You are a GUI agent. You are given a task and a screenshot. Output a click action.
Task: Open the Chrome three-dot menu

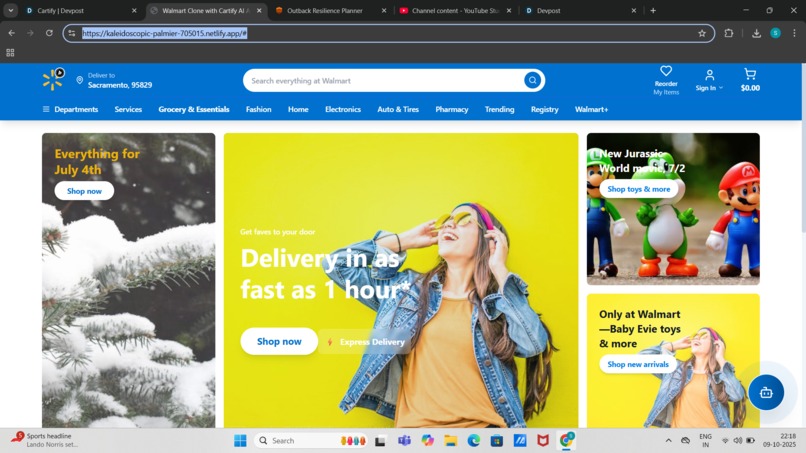click(794, 33)
